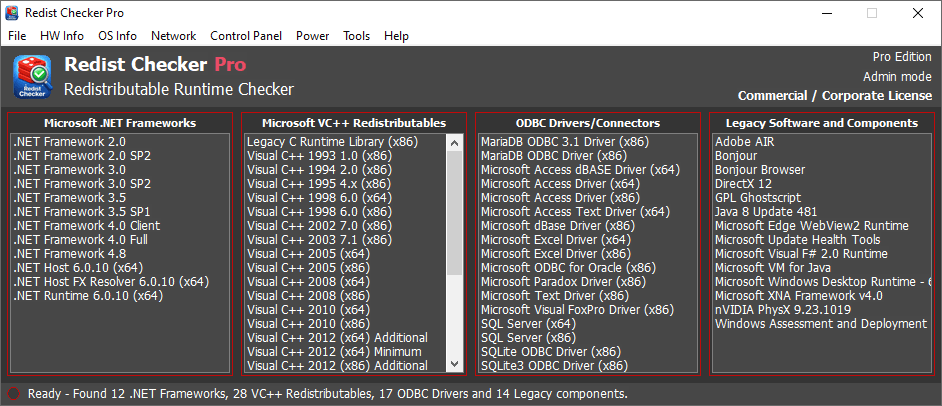
Task: Open the Control Panel menu
Action: tap(246, 36)
